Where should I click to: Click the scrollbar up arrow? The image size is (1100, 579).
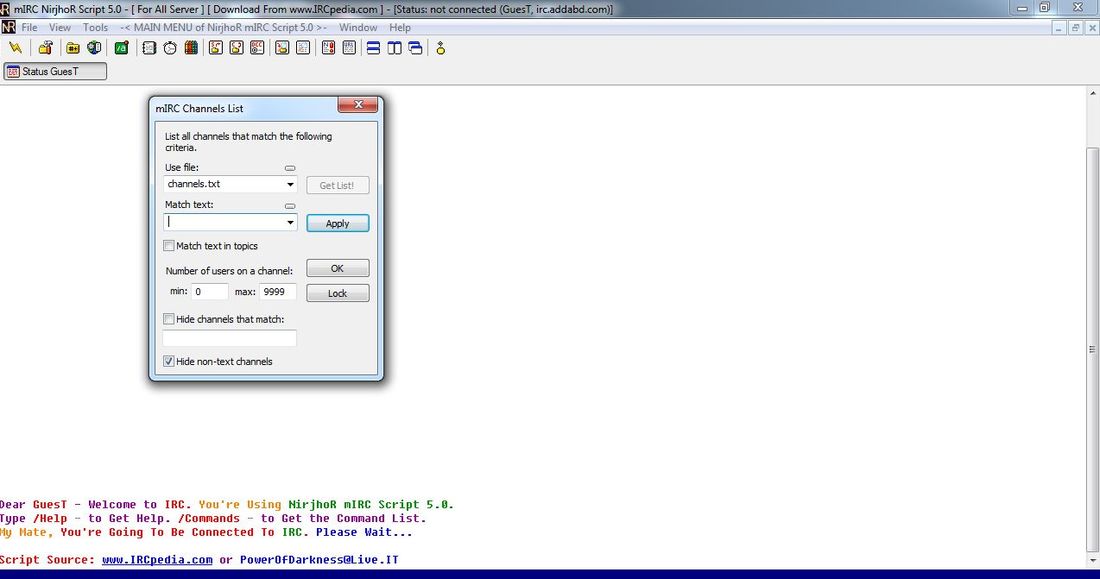coord(1093,93)
